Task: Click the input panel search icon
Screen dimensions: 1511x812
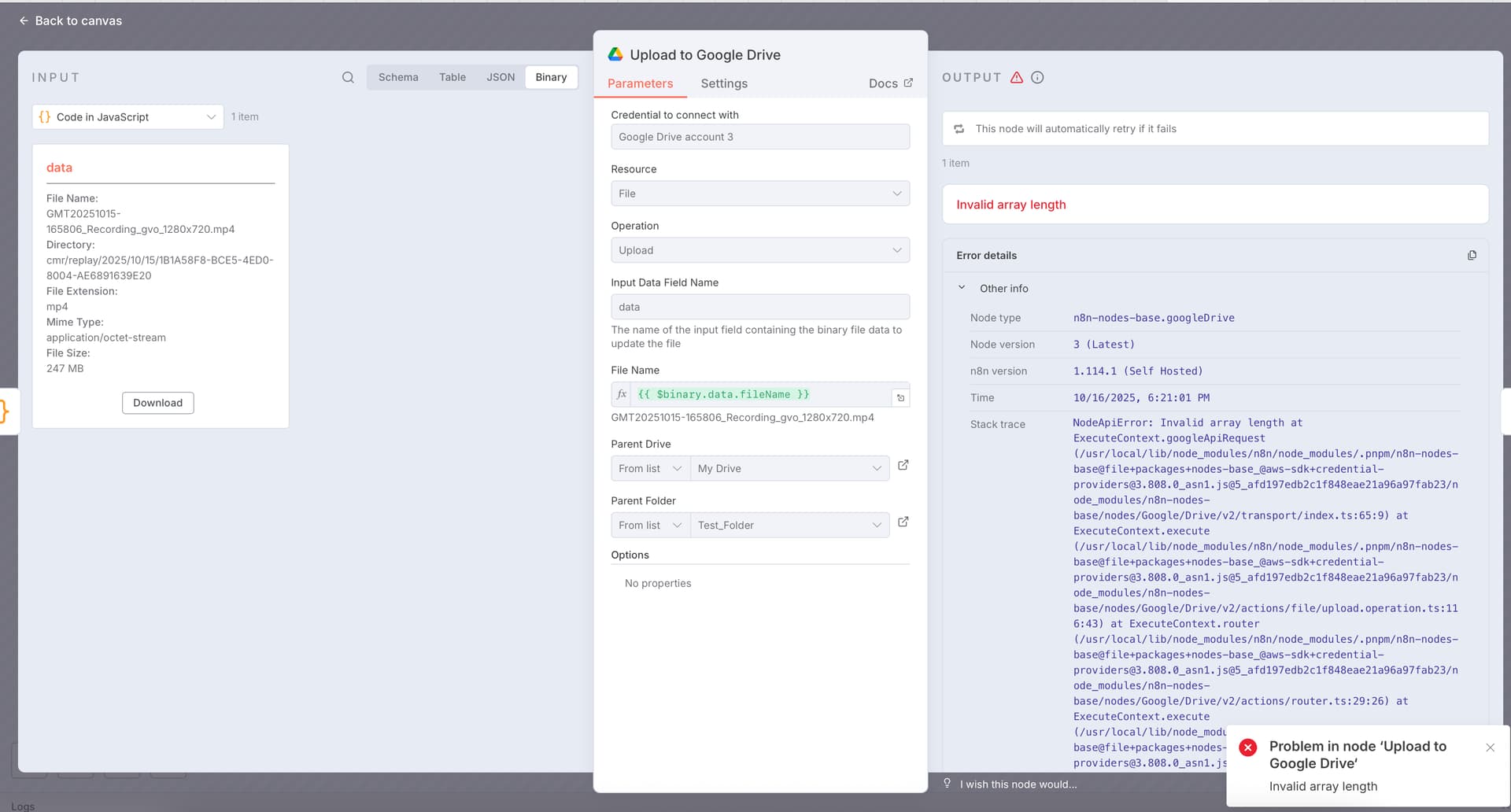Action: [x=348, y=77]
